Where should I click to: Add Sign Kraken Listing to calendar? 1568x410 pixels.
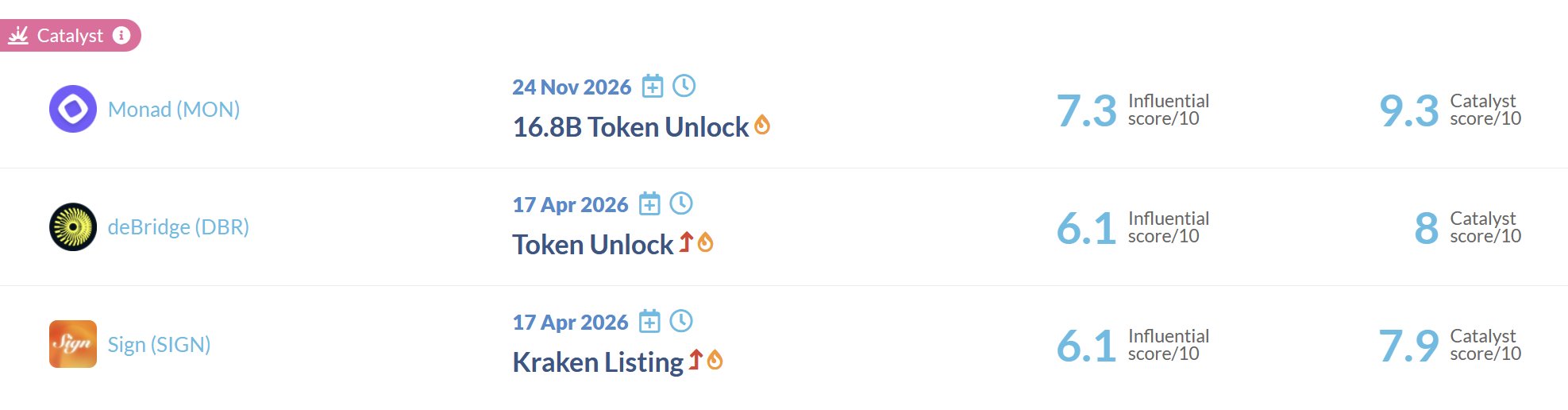pyautogui.click(x=649, y=321)
